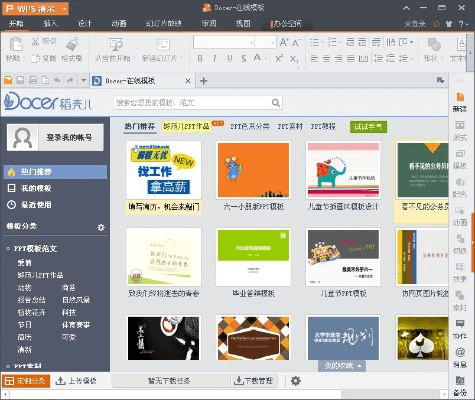Open file using the folder icon
This screenshot has height=400, width=475.
pyautogui.click(x=8, y=80)
